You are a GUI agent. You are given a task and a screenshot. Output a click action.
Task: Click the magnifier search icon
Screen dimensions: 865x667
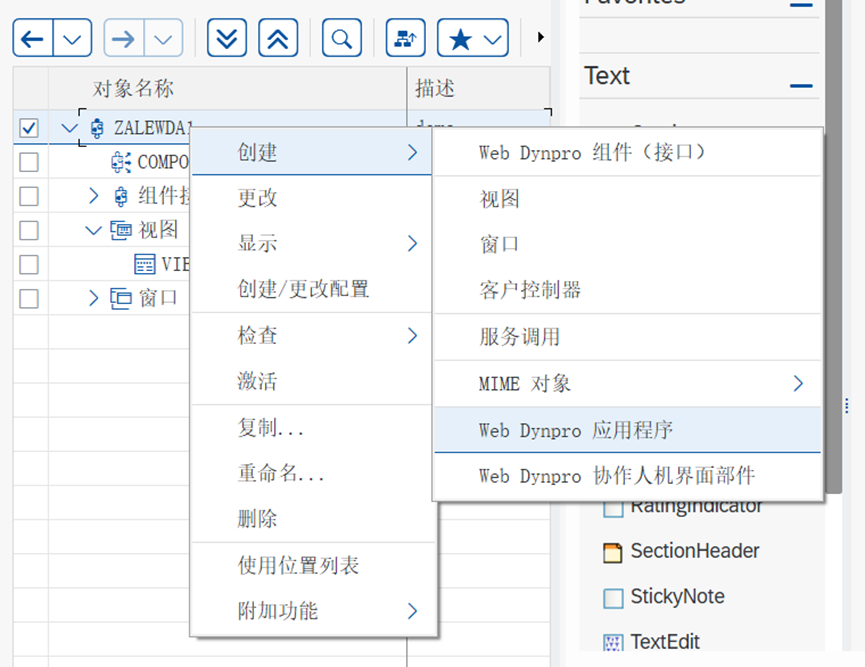342,38
